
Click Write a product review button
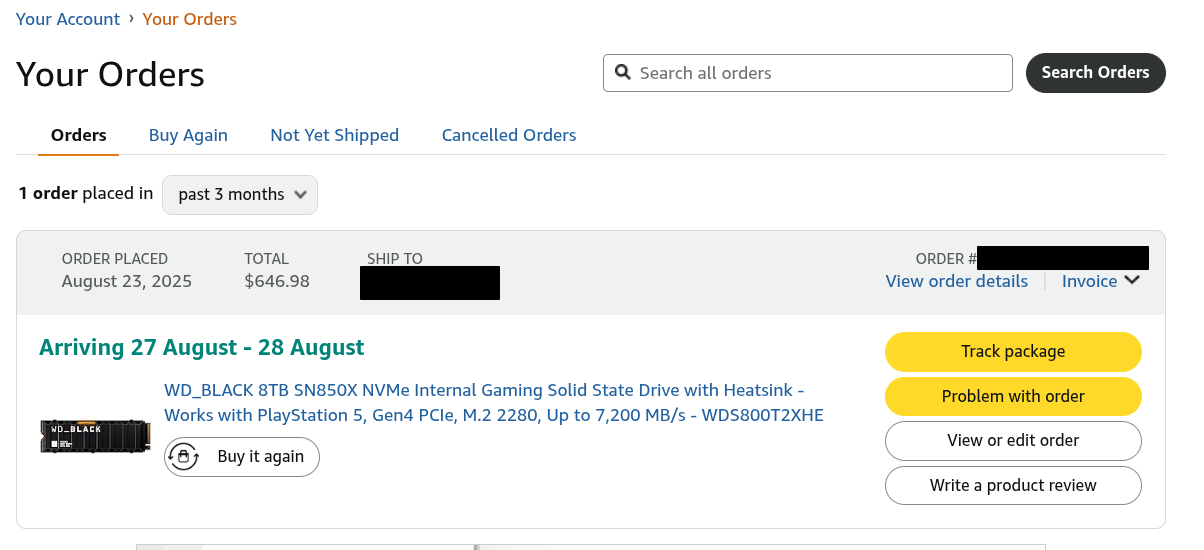point(1013,486)
